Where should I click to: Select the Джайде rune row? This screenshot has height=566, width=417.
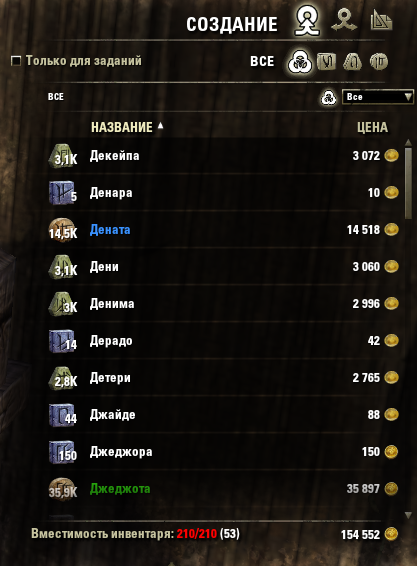tap(224, 415)
